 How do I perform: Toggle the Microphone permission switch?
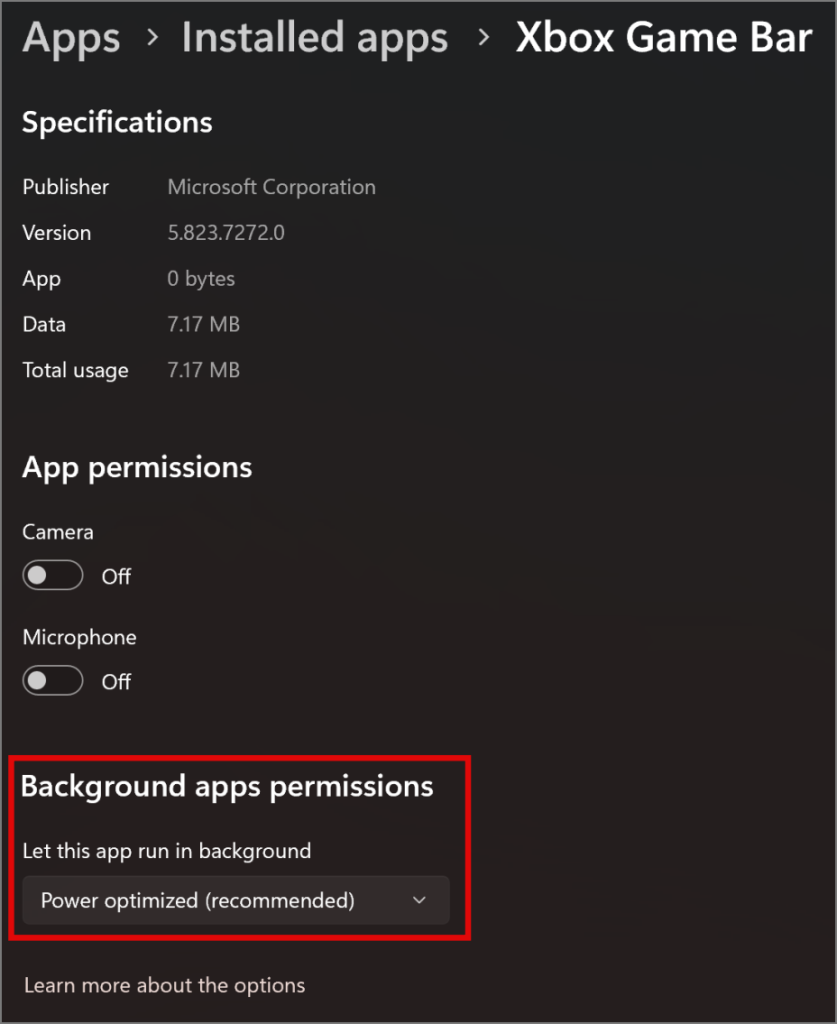coord(53,681)
